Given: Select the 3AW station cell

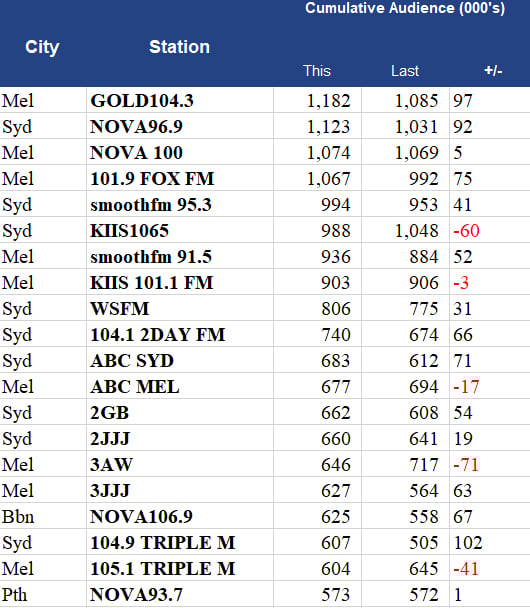Looking at the screenshot, I should pos(180,465).
